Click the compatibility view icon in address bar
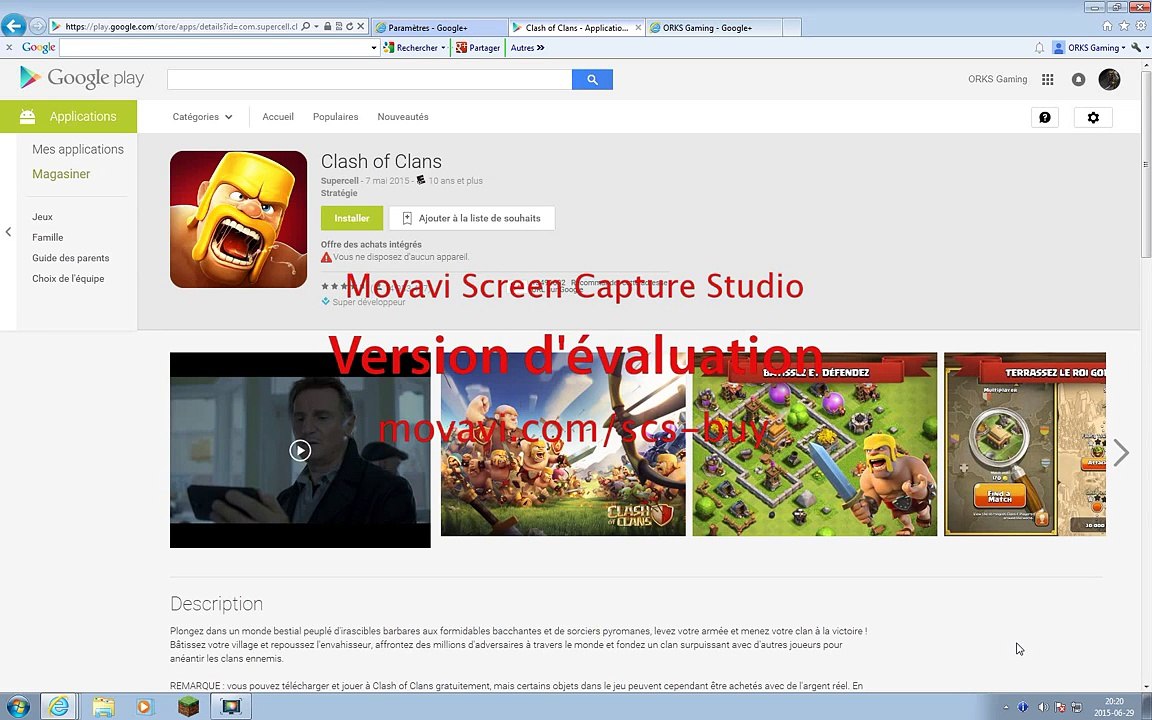 point(339,26)
